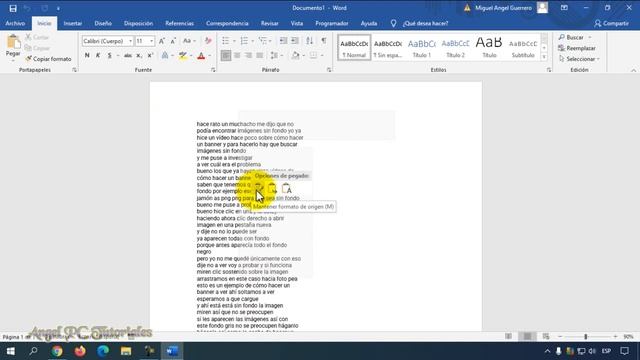Adjust the zoom slider in the status bar

[x=585, y=337]
